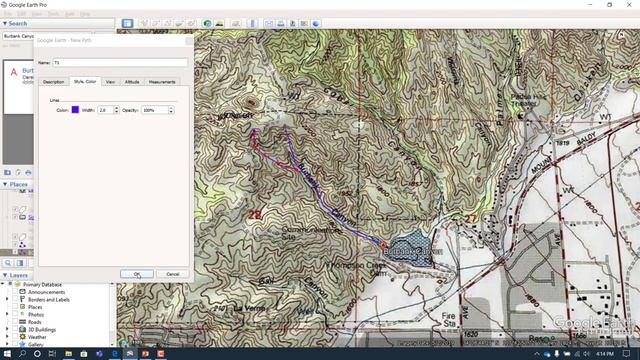Open the File menu

coord(8,13)
